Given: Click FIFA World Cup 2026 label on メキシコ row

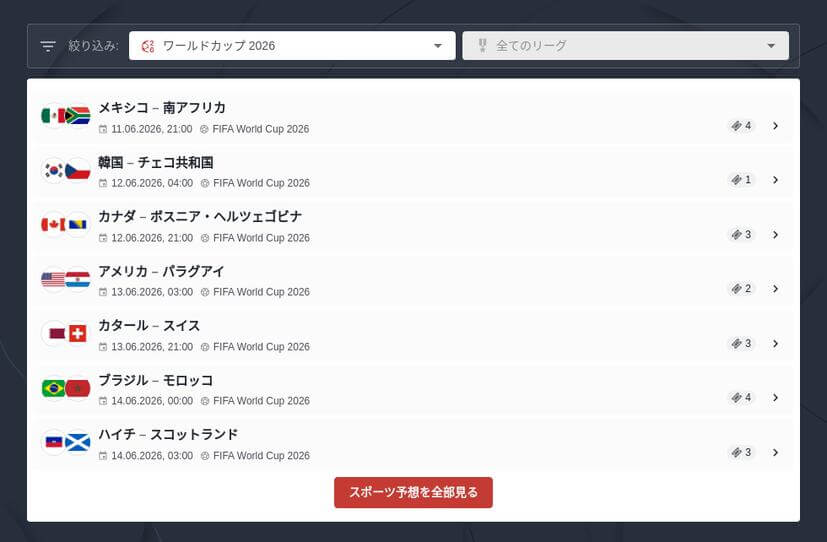Looking at the screenshot, I should (x=261, y=129).
